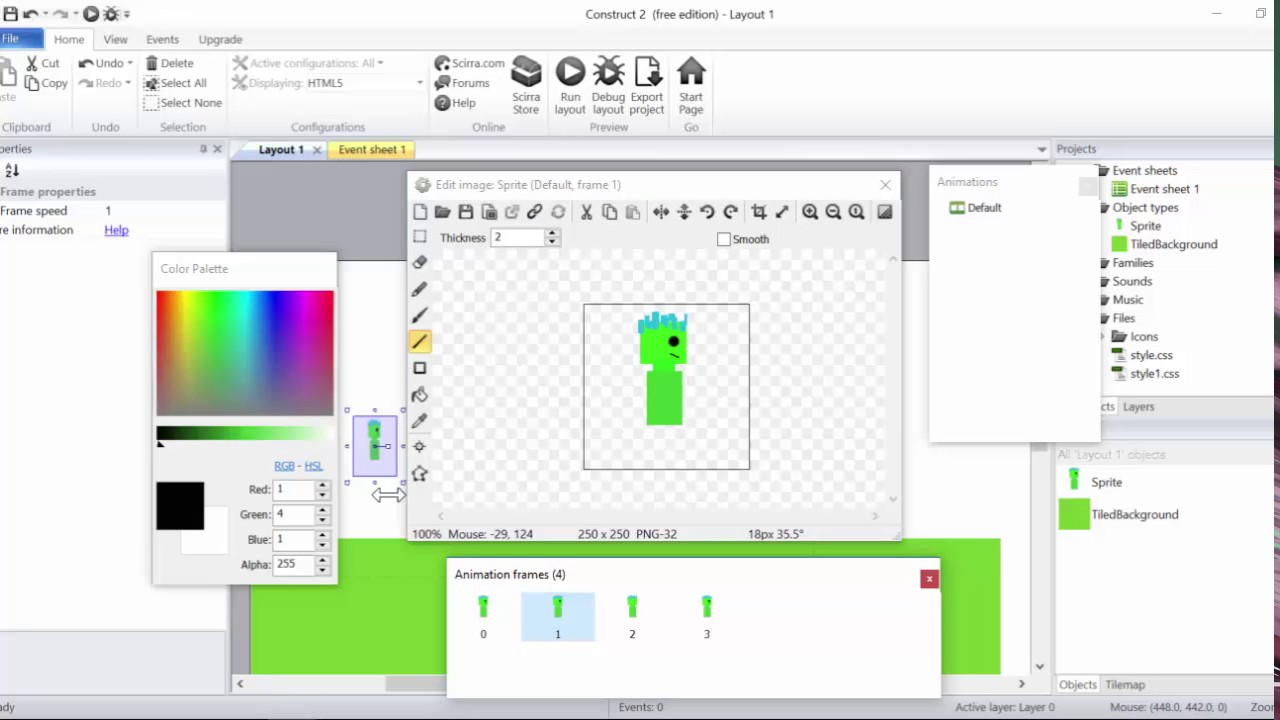
Task: Switch palette to HSL mode link
Action: (313, 466)
